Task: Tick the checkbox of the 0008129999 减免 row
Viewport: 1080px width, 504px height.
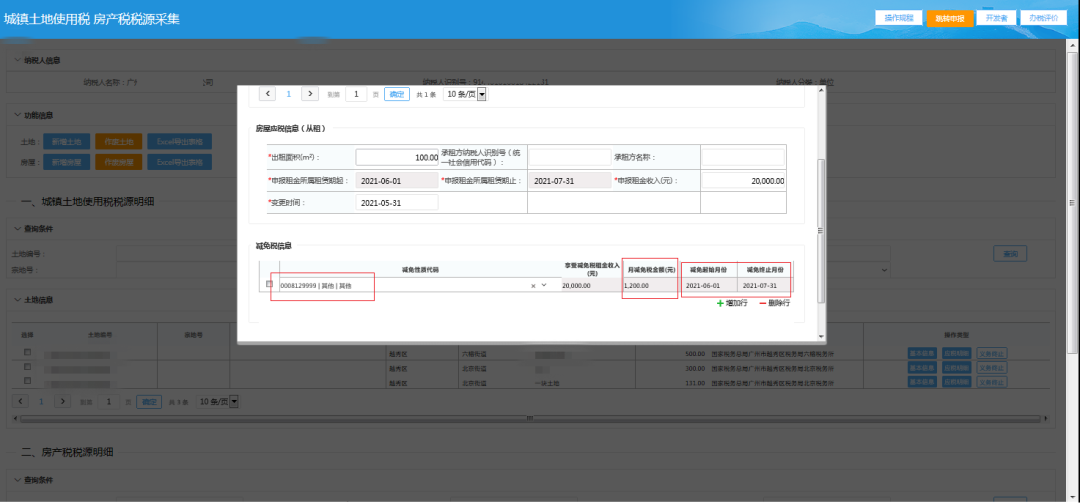Action: coord(269,284)
